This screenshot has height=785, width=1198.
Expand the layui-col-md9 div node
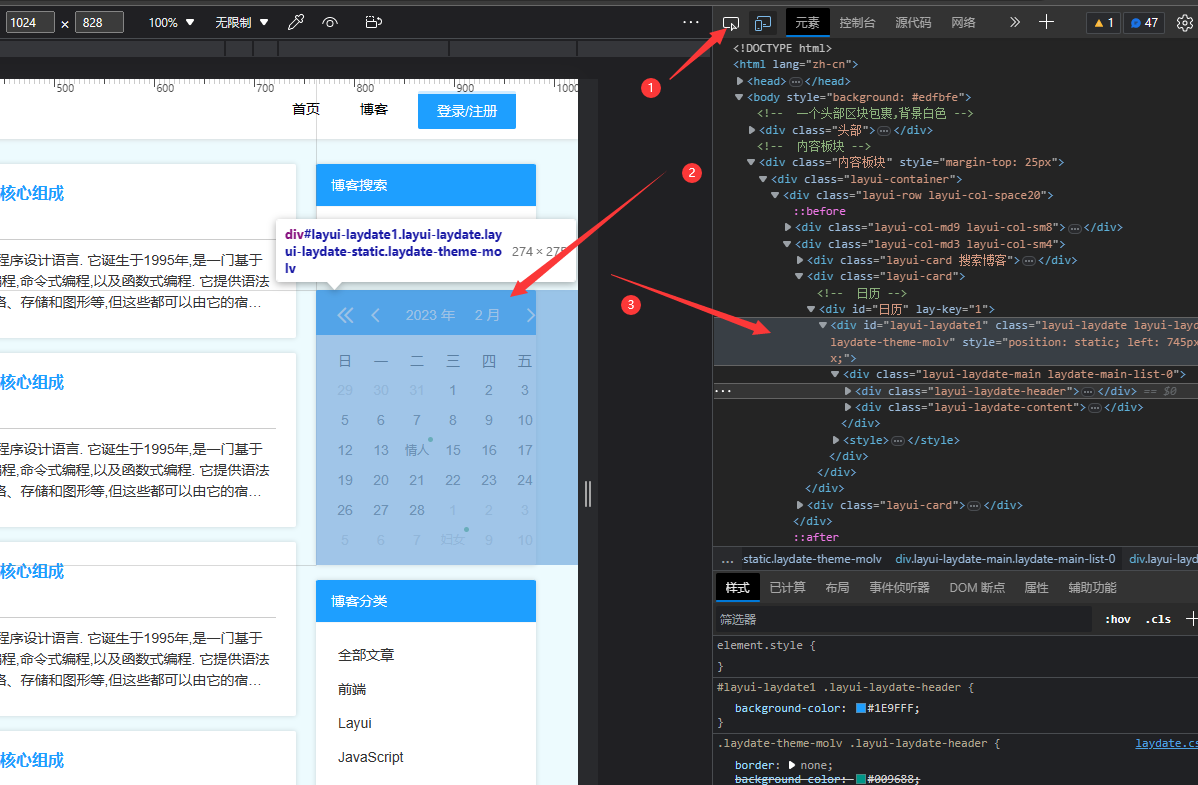pyautogui.click(x=788, y=228)
